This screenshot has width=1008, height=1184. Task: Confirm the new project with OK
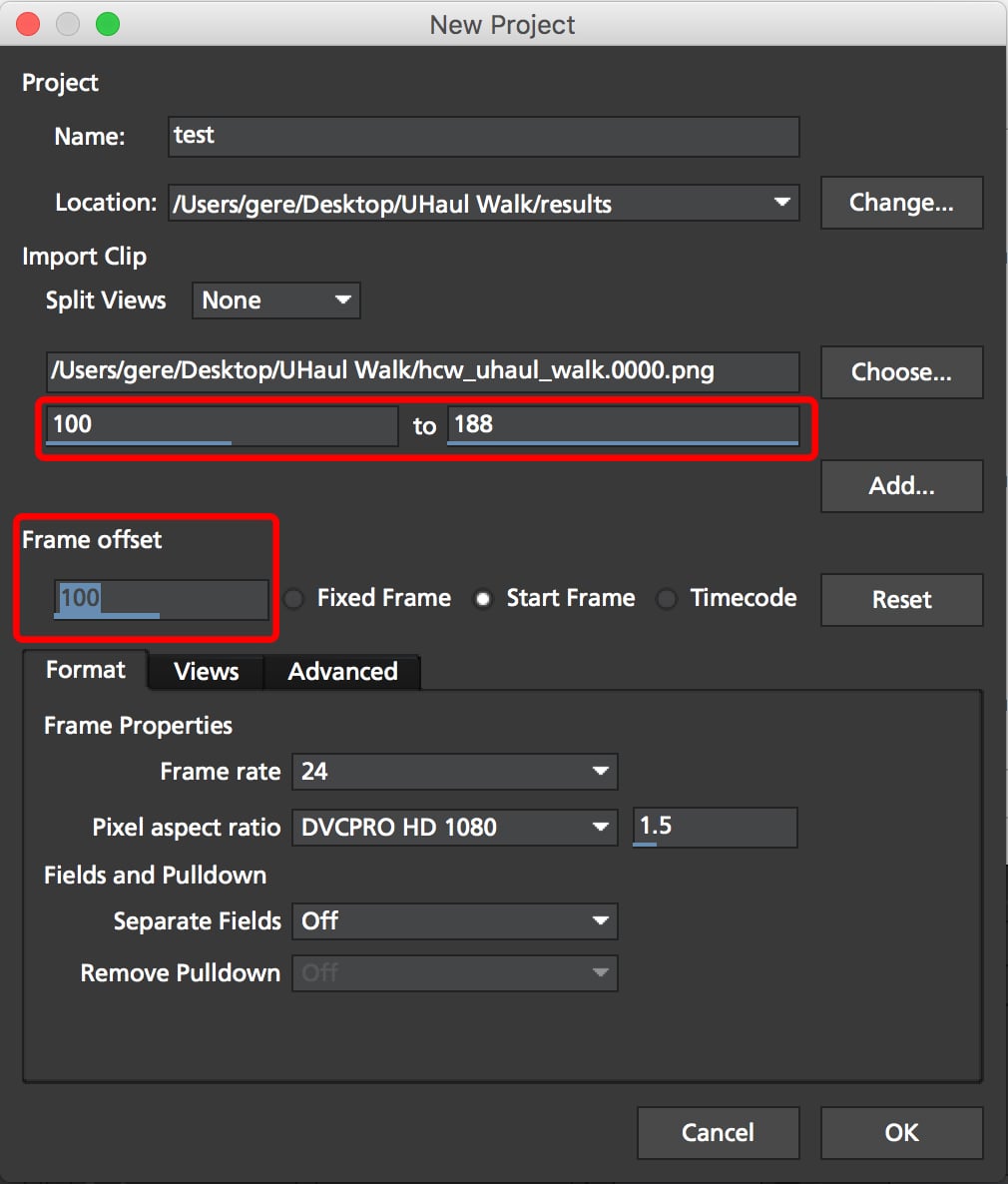[901, 1133]
